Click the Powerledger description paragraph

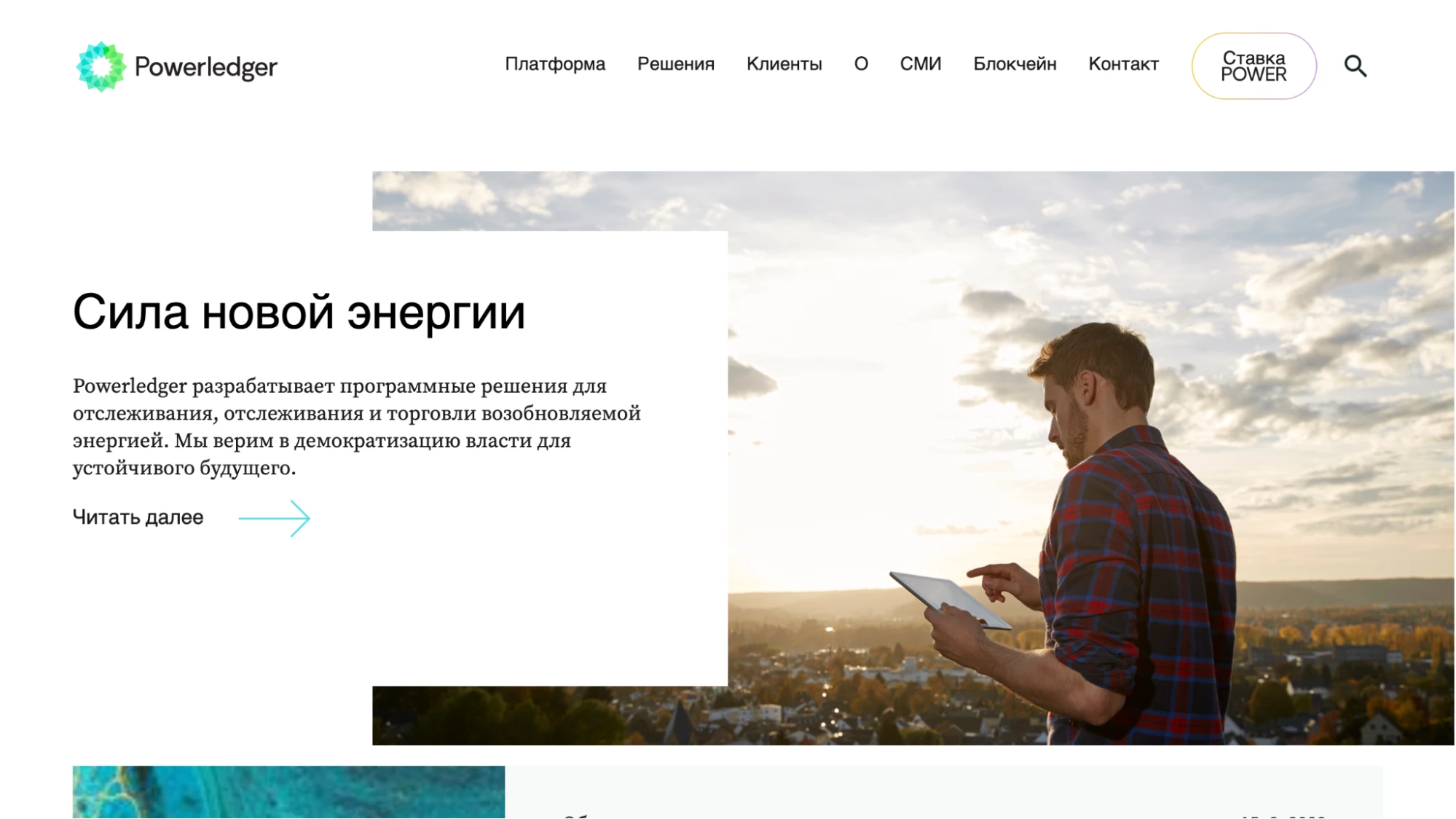(x=356, y=427)
